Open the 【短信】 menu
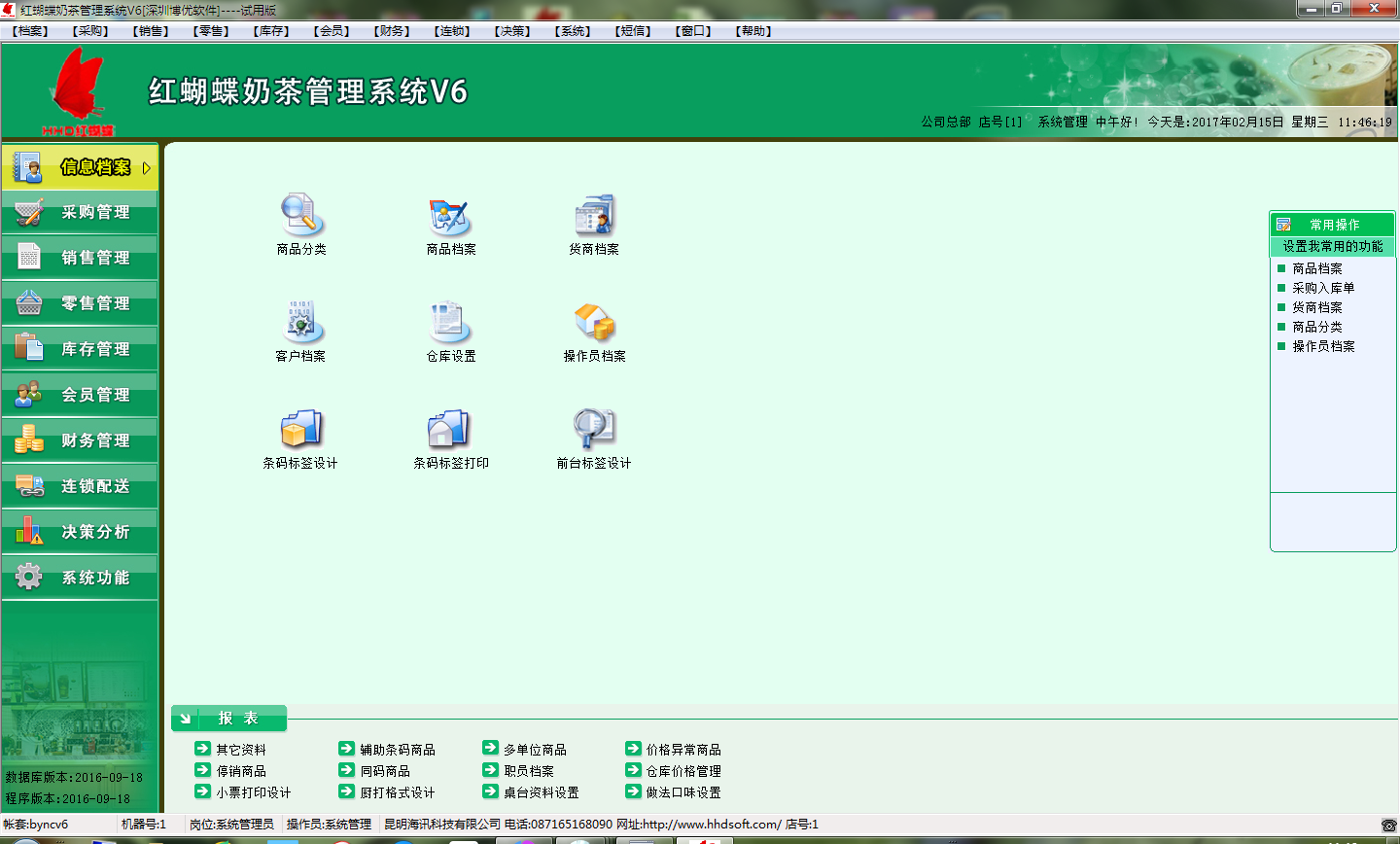Image resolution: width=1400 pixels, height=844 pixels. click(634, 31)
